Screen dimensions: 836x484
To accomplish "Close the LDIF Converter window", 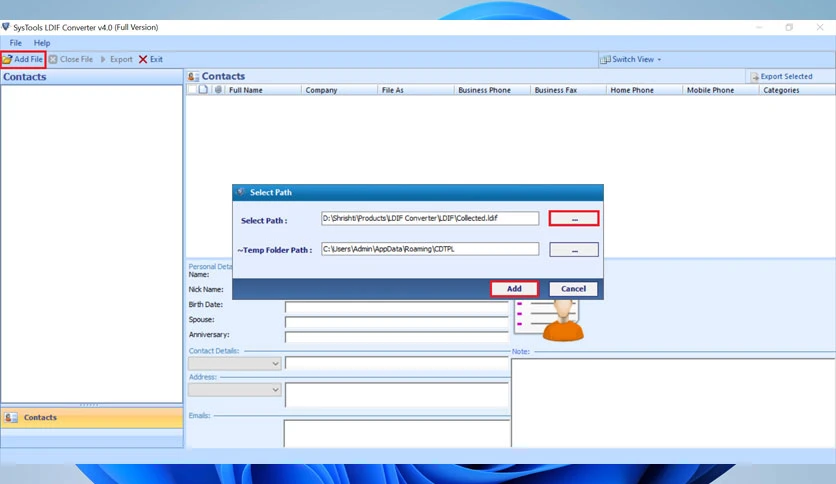I will tap(820, 27).
